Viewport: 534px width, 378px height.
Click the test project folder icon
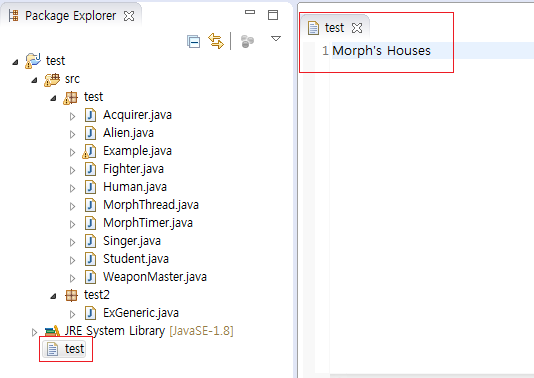pos(33,61)
